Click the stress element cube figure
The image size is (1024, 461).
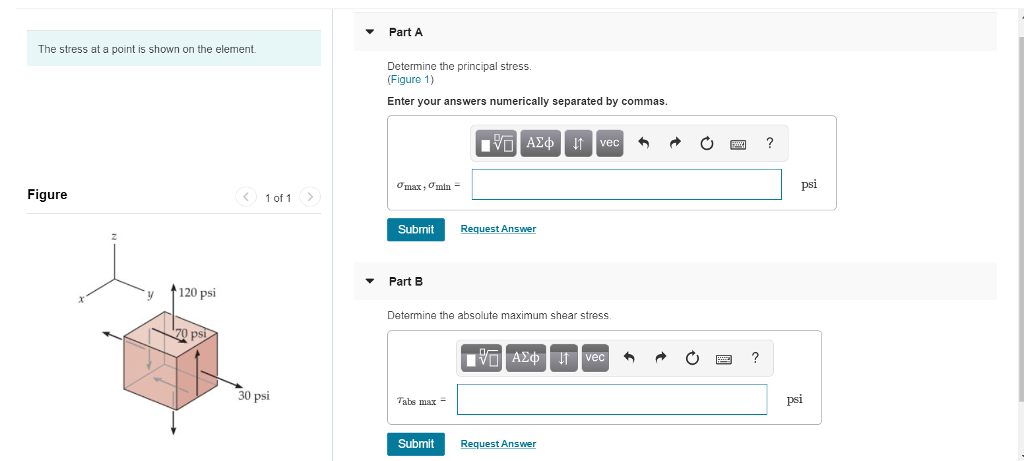[x=170, y=361]
